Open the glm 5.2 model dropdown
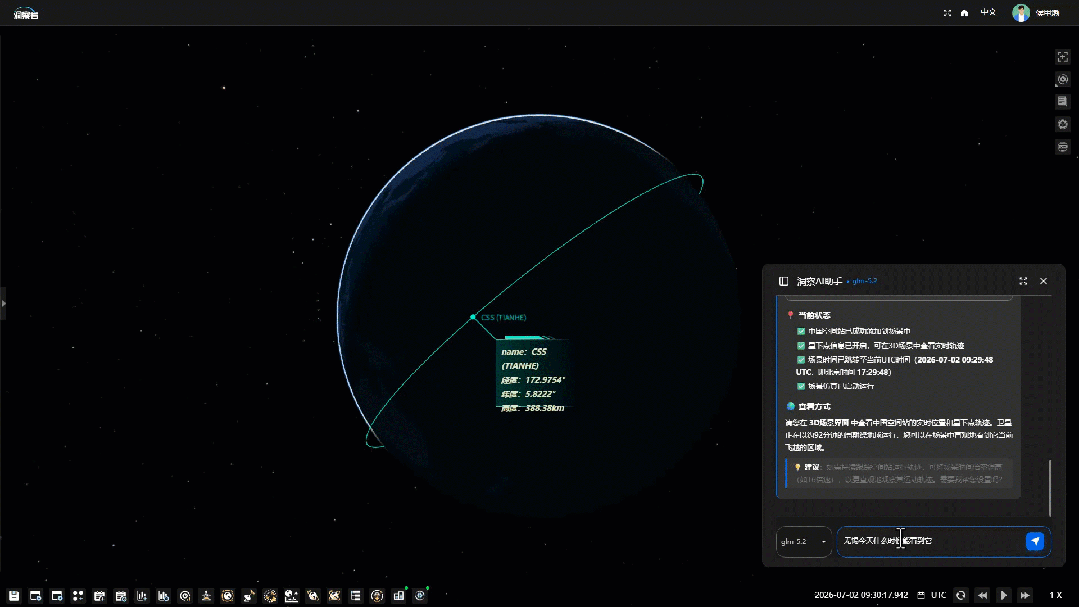This screenshot has height=607, width=1079. click(803, 542)
